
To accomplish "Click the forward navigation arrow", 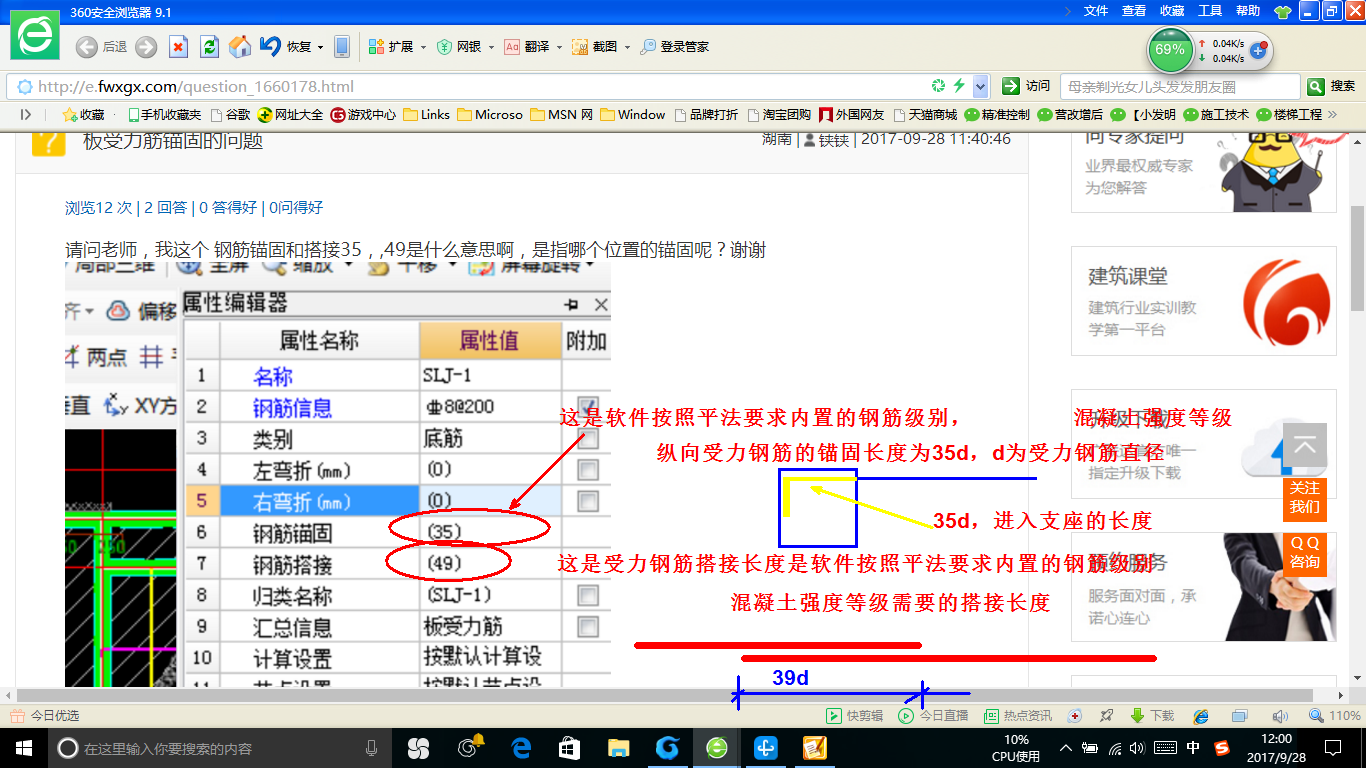I will coord(146,46).
